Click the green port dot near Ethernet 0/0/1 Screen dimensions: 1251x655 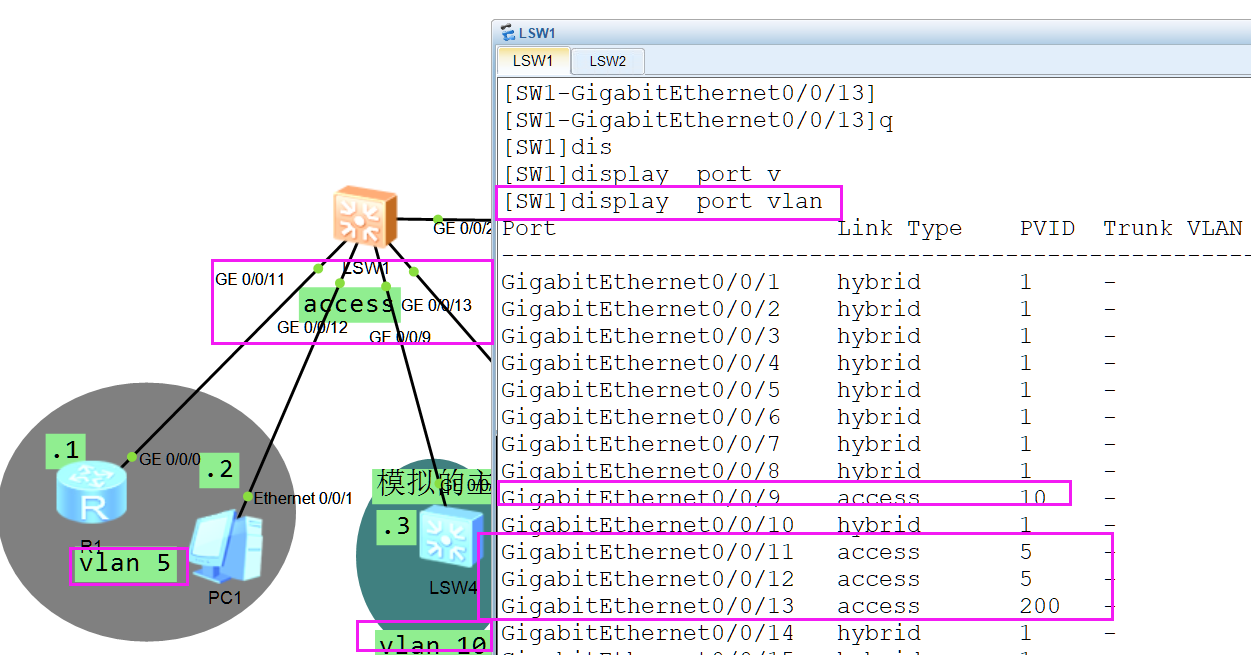247,496
